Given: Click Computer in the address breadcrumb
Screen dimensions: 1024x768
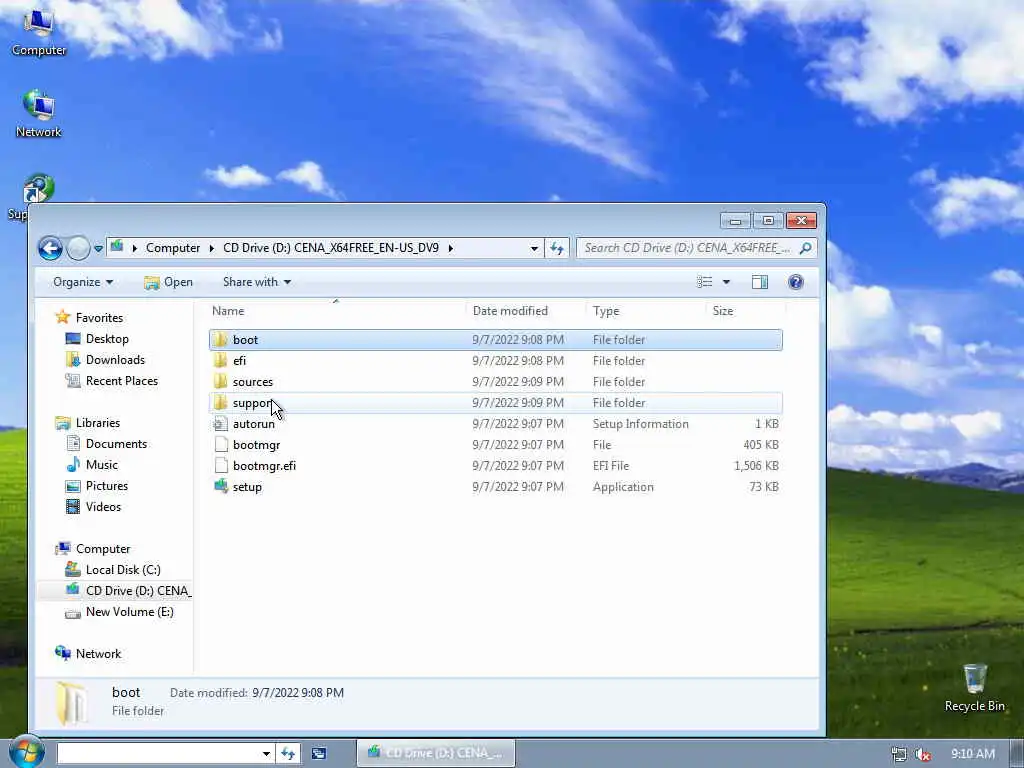Looking at the screenshot, I should point(173,248).
